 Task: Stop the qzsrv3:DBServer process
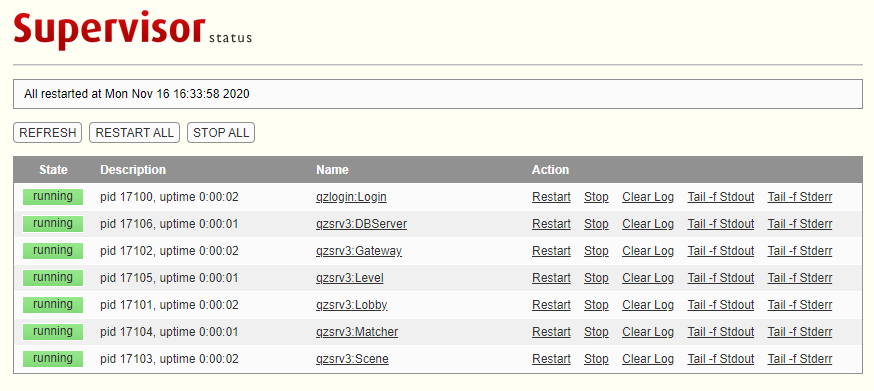[596, 224]
